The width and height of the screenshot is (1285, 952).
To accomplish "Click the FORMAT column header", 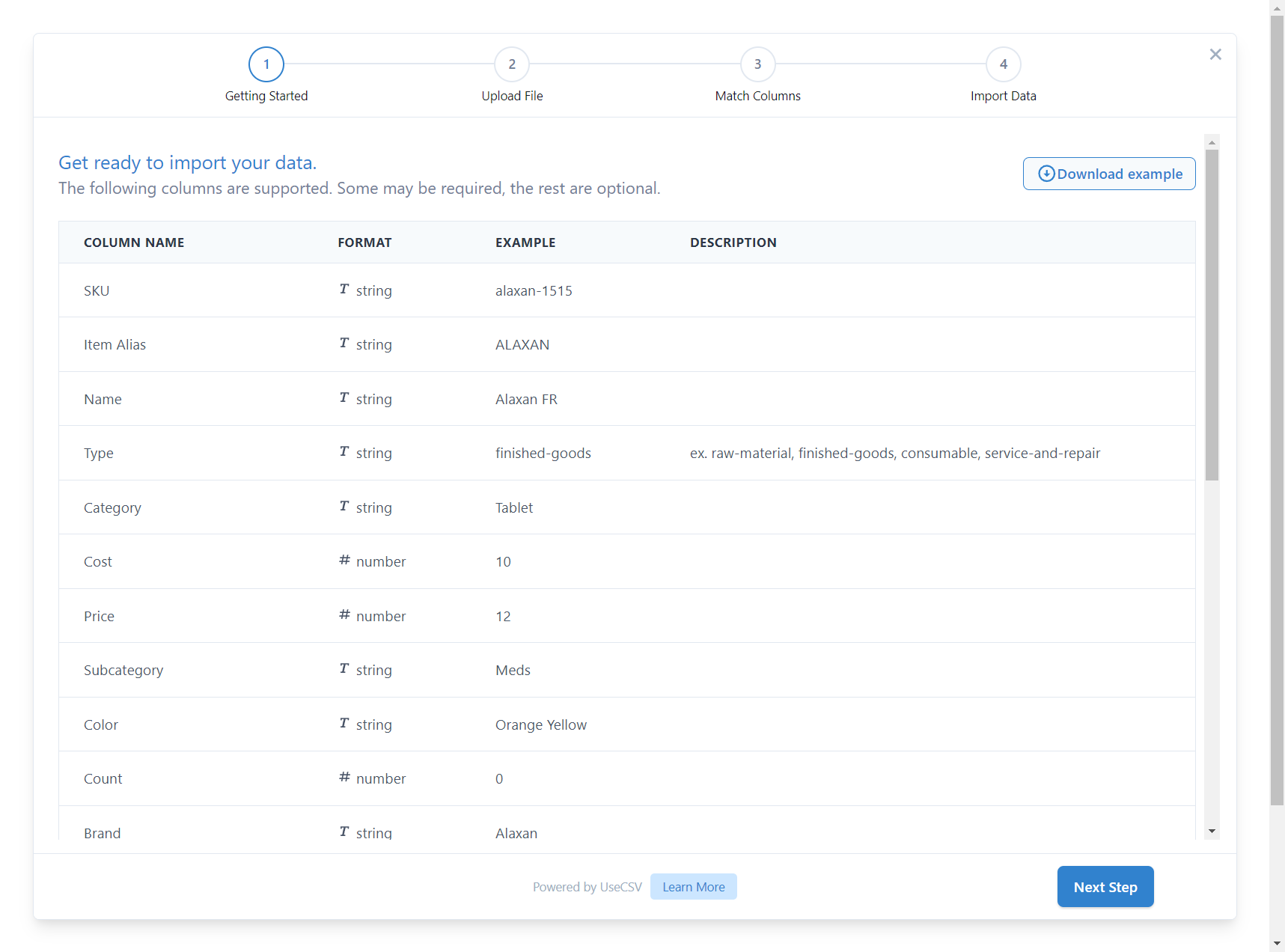I will coord(364,242).
